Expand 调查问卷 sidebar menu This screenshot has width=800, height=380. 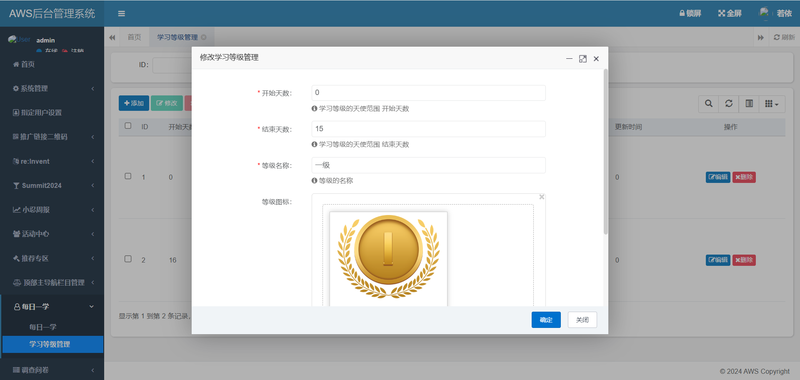coord(52,369)
